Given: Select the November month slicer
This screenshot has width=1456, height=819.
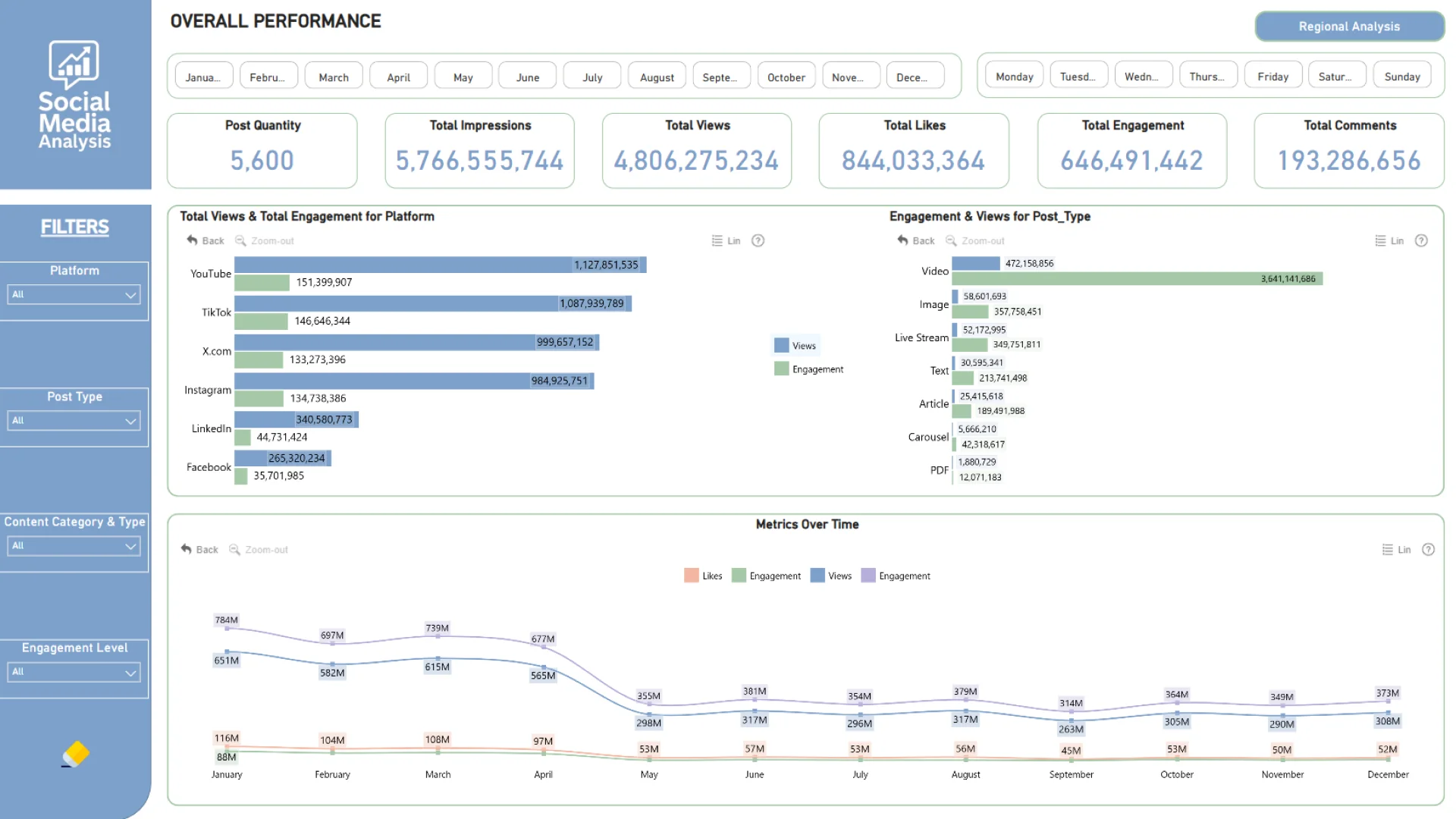Looking at the screenshot, I should click(851, 77).
